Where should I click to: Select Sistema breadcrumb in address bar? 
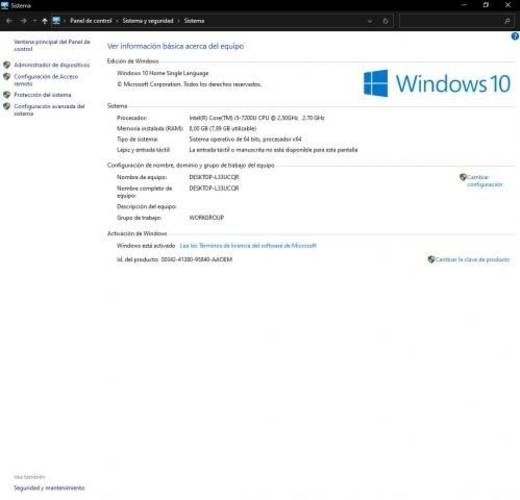(x=194, y=21)
